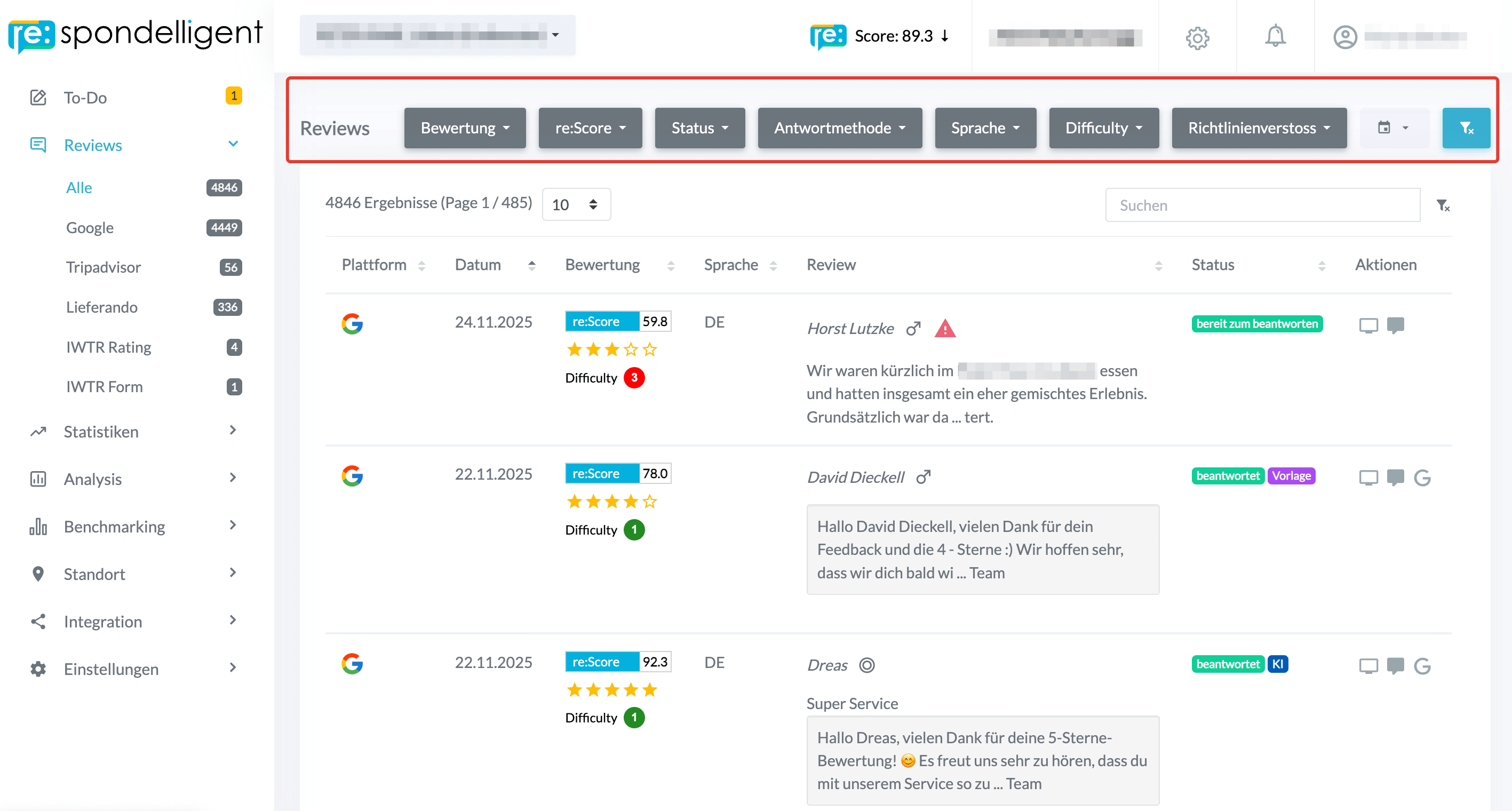
Task: Click the Google icon in Dreas review actions
Action: [1422, 665]
